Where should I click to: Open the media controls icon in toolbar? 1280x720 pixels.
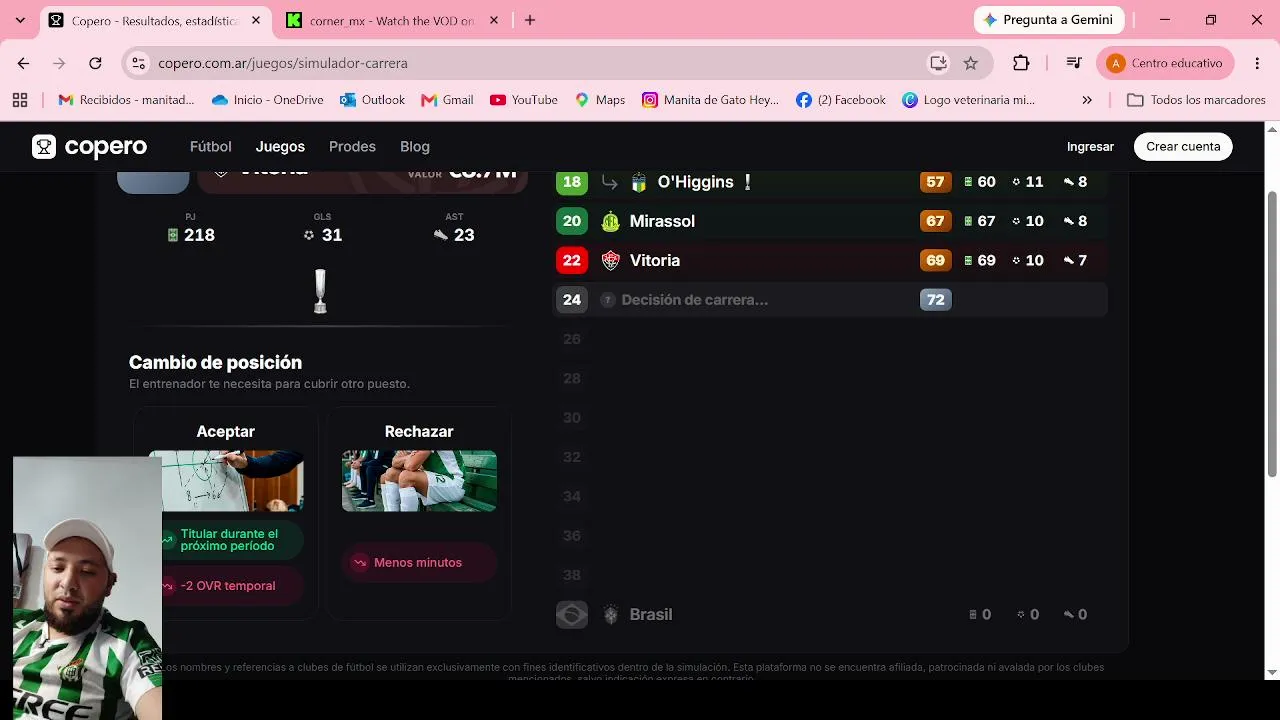(1074, 63)
